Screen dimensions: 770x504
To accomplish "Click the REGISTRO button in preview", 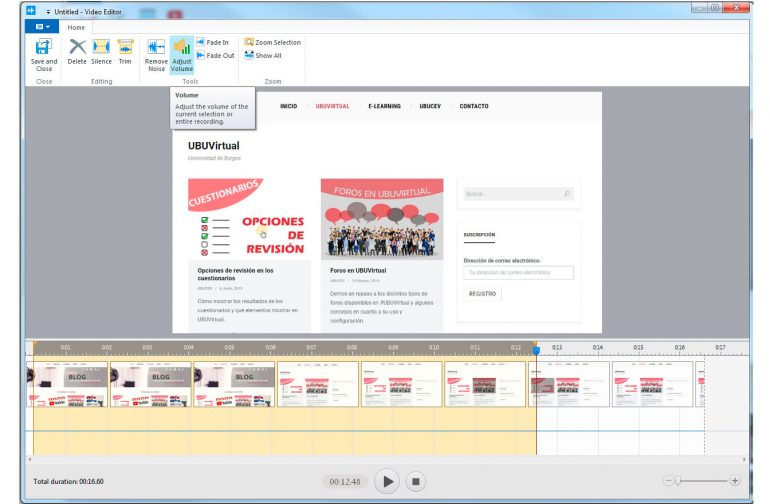I will pyautogui.click(x=482, y=294).
